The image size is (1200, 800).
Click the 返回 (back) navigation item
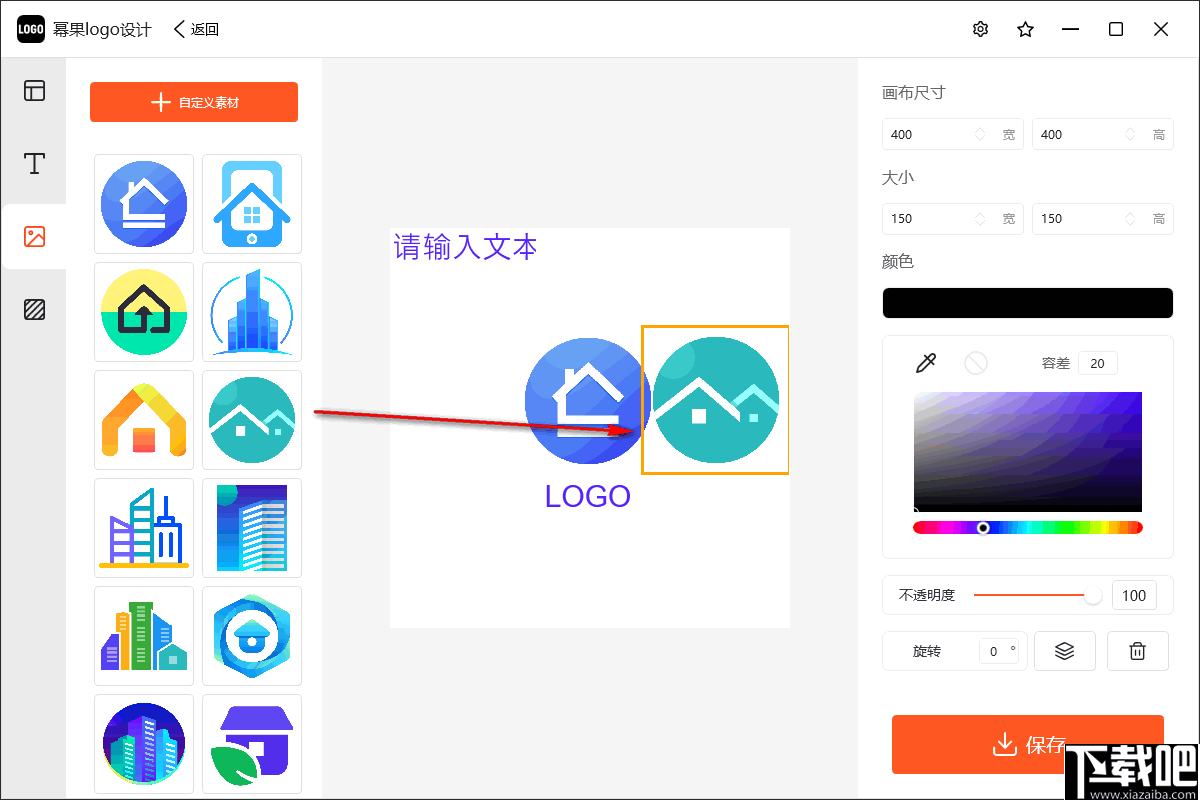[196, 29]
